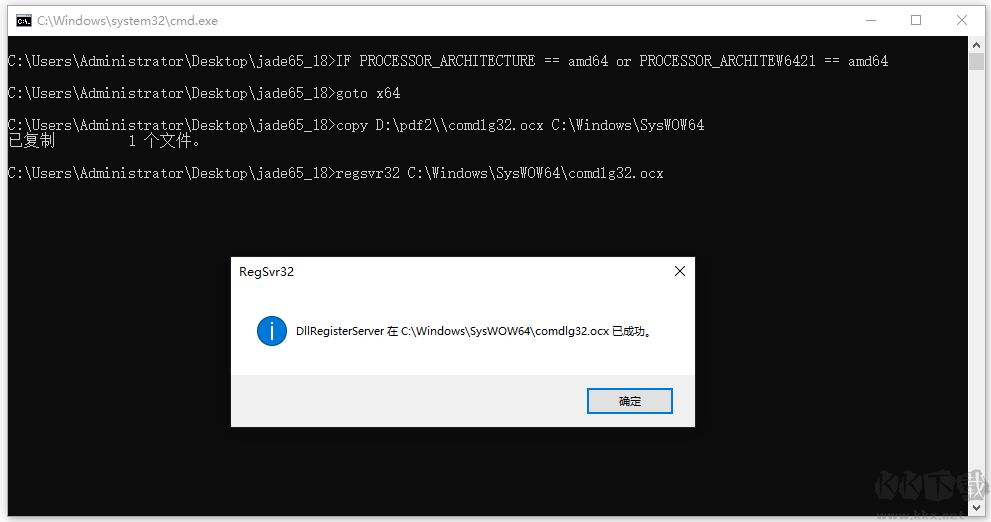Image resolution: width=991 pixels, height=522 pixels.
Task: Click the console scrollbar up arrow
Action: point(976,44)
